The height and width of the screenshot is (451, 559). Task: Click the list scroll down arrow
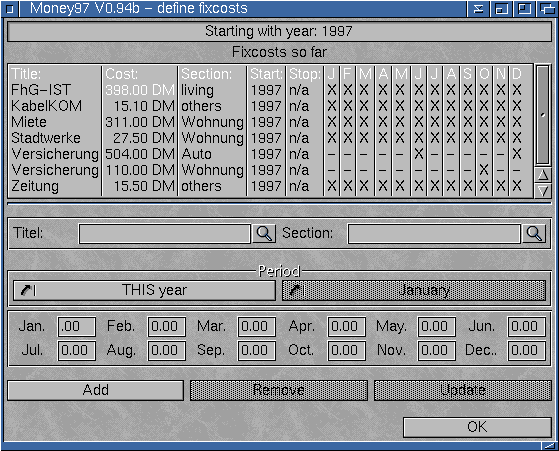click(x=543, y=191)
